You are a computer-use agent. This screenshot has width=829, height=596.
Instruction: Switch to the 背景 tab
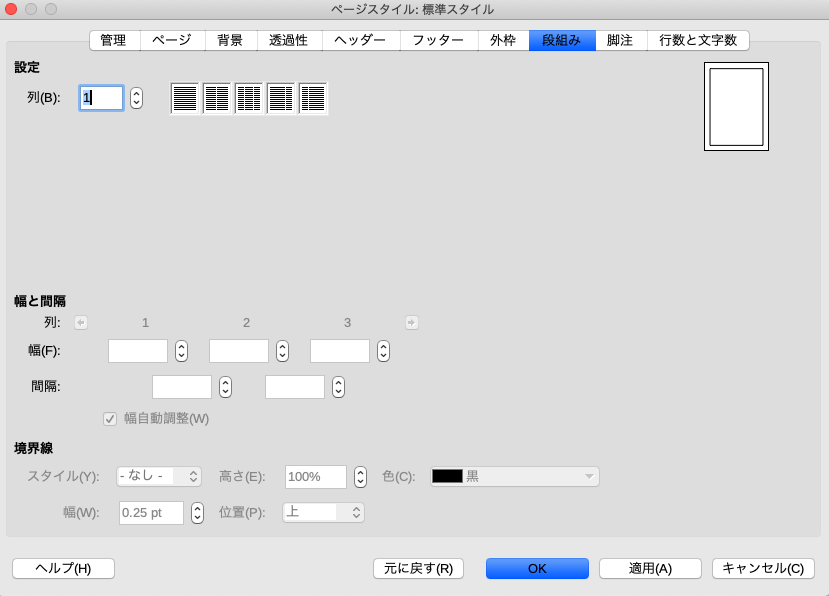pyautogui.click(x=231, y=40)
